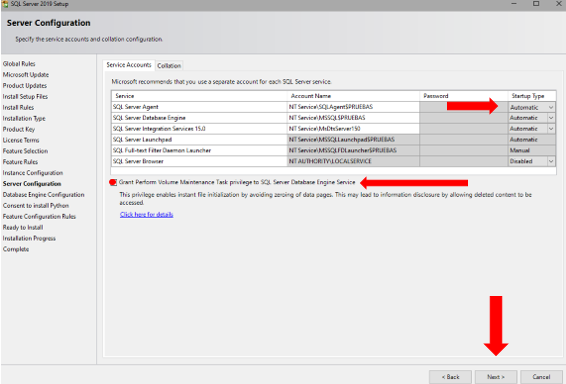Click the Next button
The image size is (566, 384).
(496, 377)
